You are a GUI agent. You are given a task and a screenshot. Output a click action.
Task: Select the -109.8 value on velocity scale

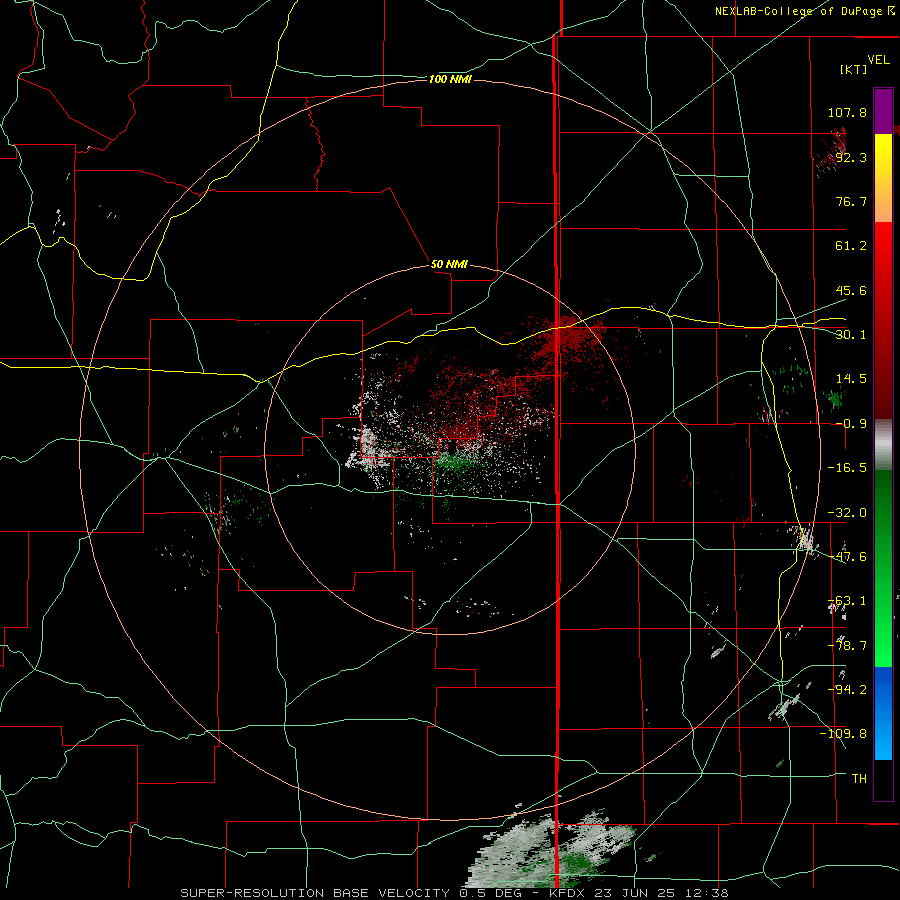844,734
